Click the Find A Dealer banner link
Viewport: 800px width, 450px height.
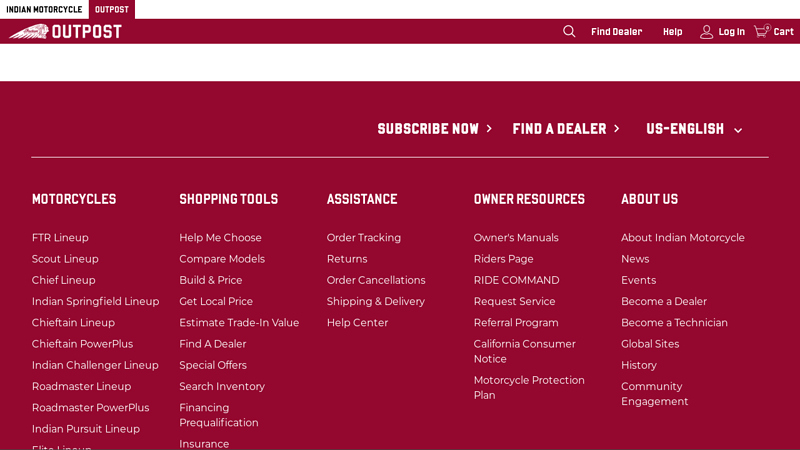(566, 129)
